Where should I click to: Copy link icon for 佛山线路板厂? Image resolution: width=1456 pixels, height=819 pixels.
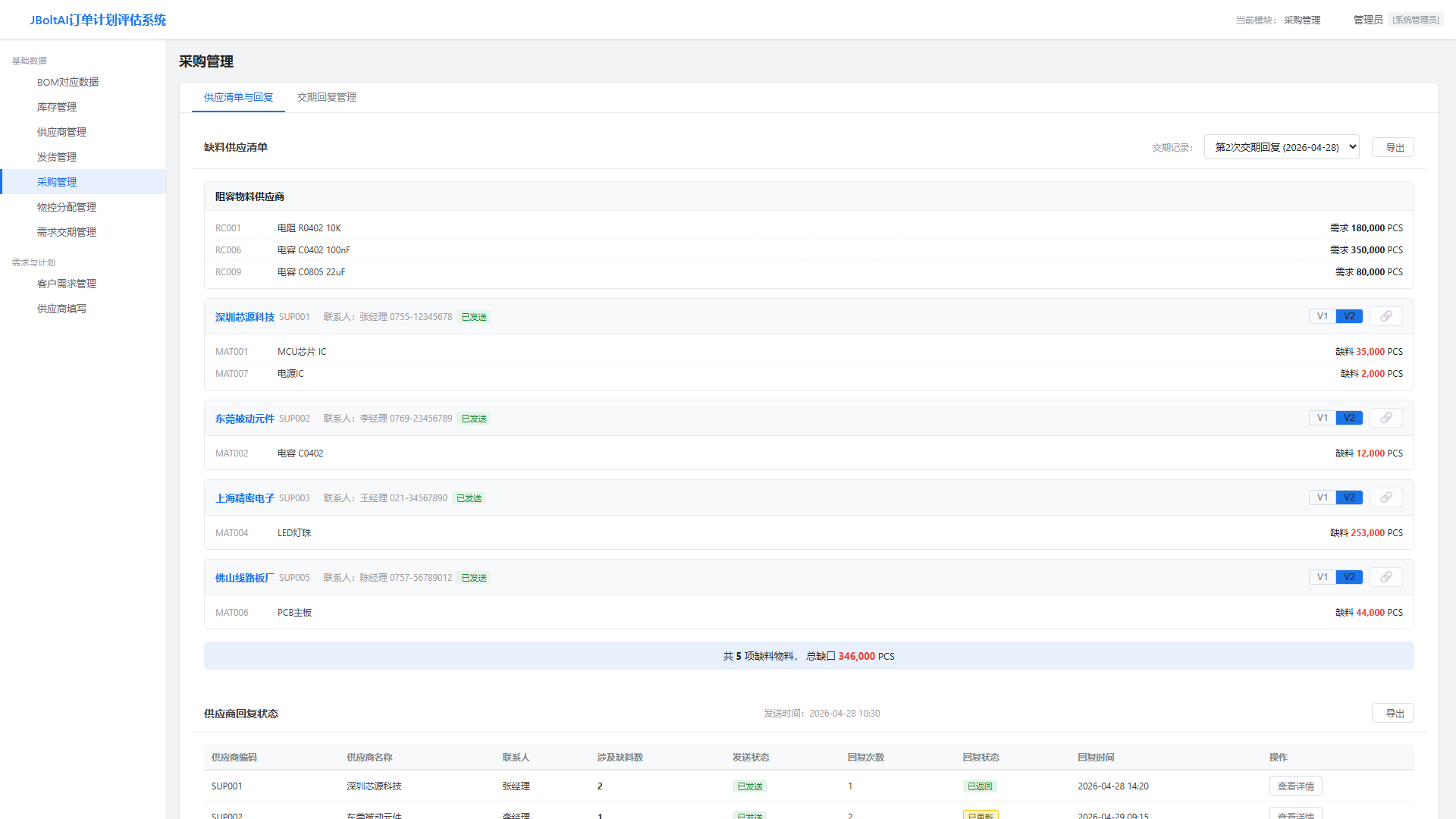coord(1385,577)
